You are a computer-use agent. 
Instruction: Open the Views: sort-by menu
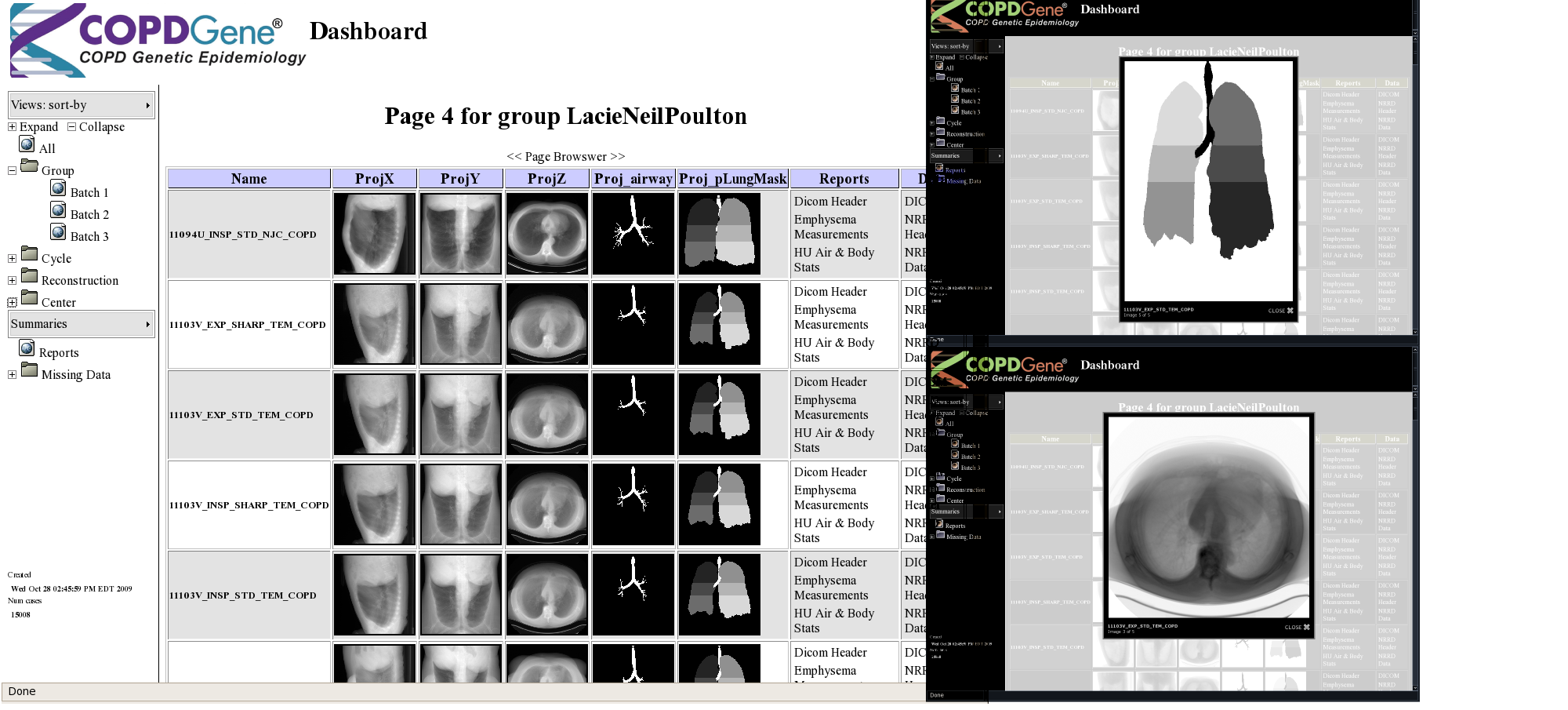tap(81, 105)
